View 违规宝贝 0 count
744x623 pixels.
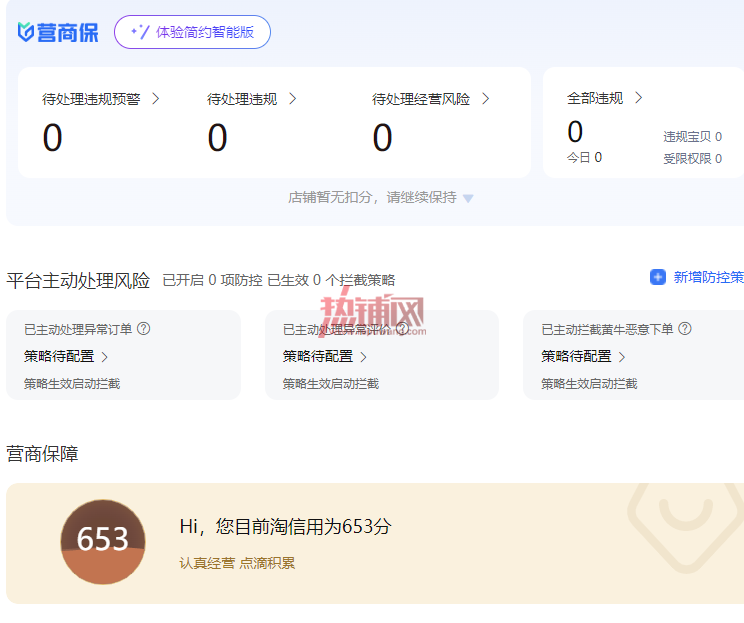click(x=692, y=137)
